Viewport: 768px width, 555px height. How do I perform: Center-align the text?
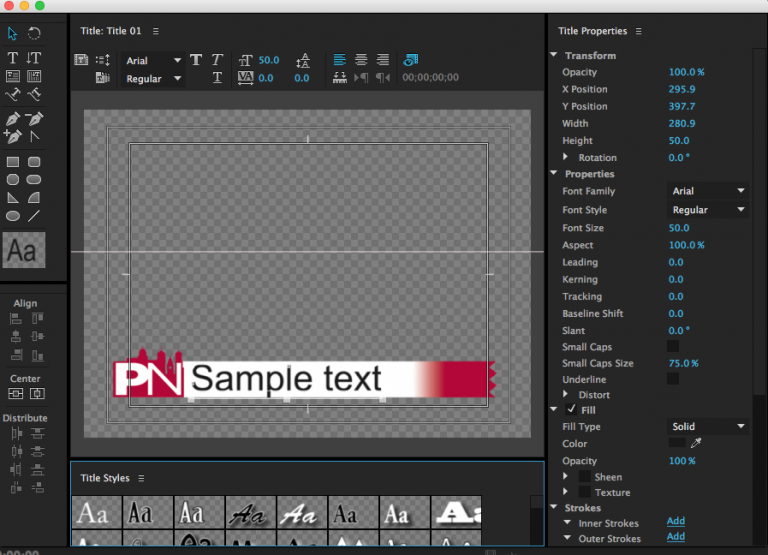pyautogui.click(x=361, y=60)
